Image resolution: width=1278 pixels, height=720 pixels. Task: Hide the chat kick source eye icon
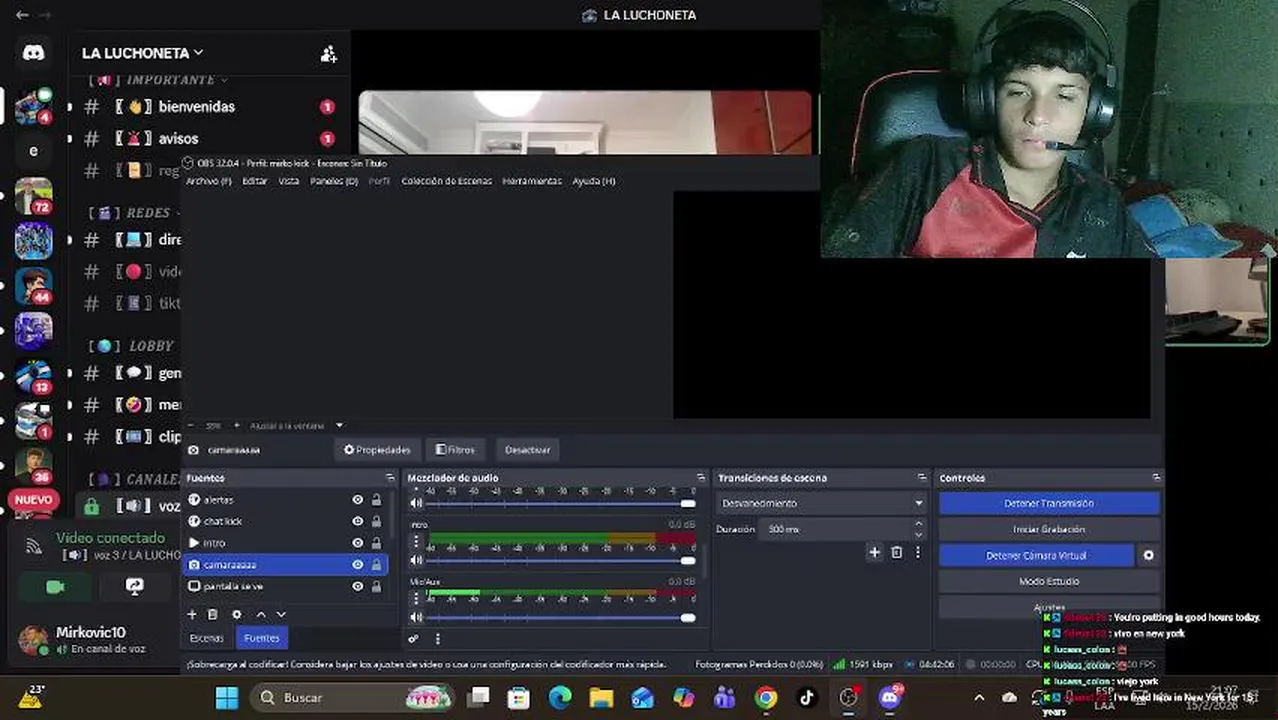click(357, 521)
